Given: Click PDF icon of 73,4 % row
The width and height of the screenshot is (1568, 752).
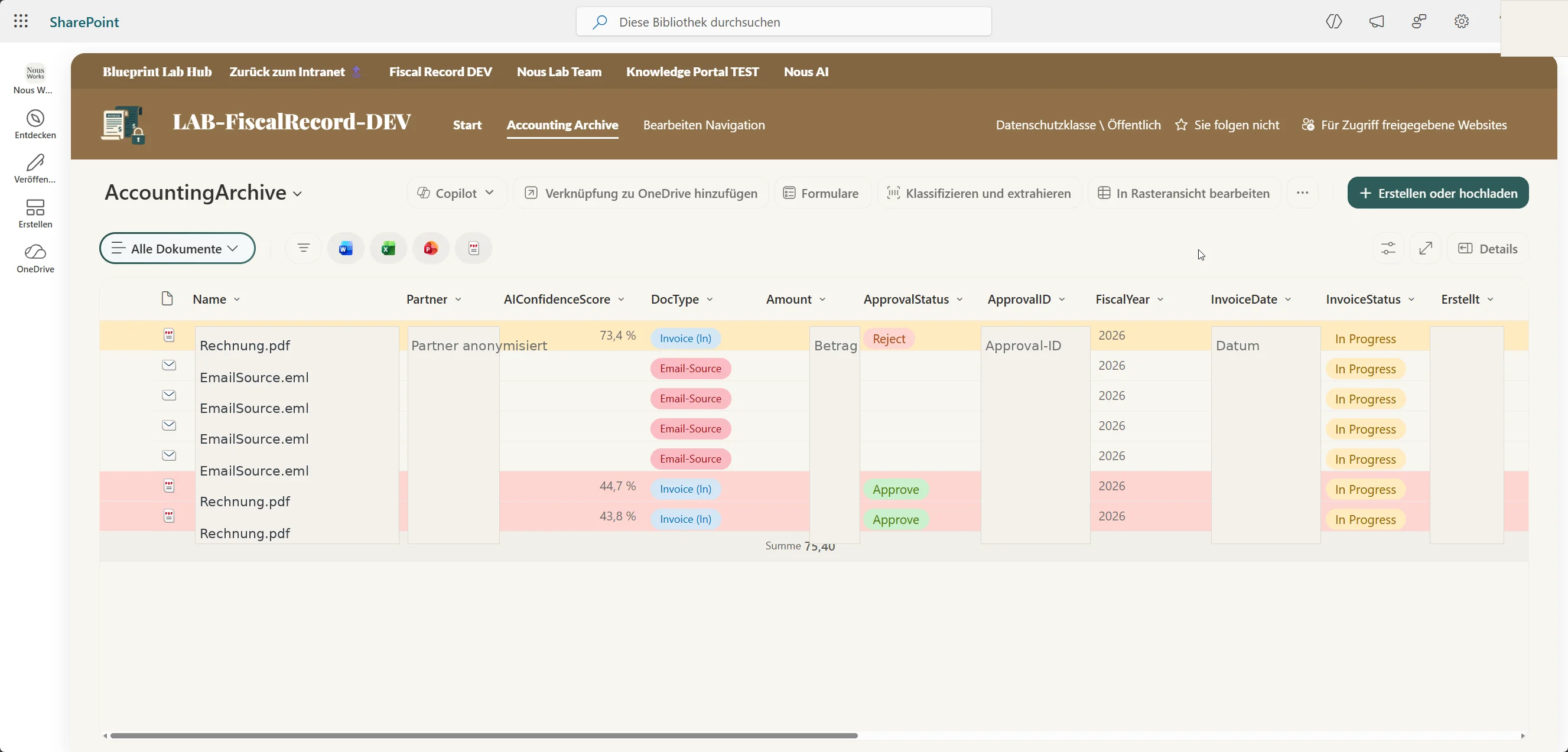Looking at the screenshot, I should point(169,335).
